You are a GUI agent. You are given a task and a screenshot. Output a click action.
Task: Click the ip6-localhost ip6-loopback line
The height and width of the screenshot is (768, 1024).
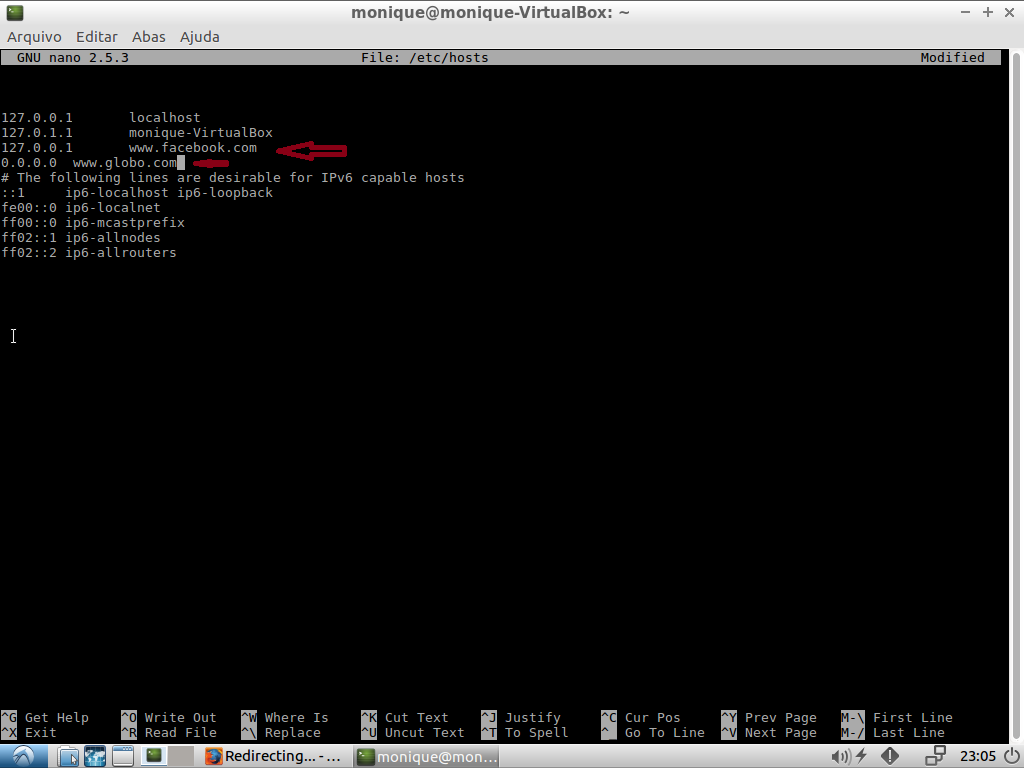point(137,193)
